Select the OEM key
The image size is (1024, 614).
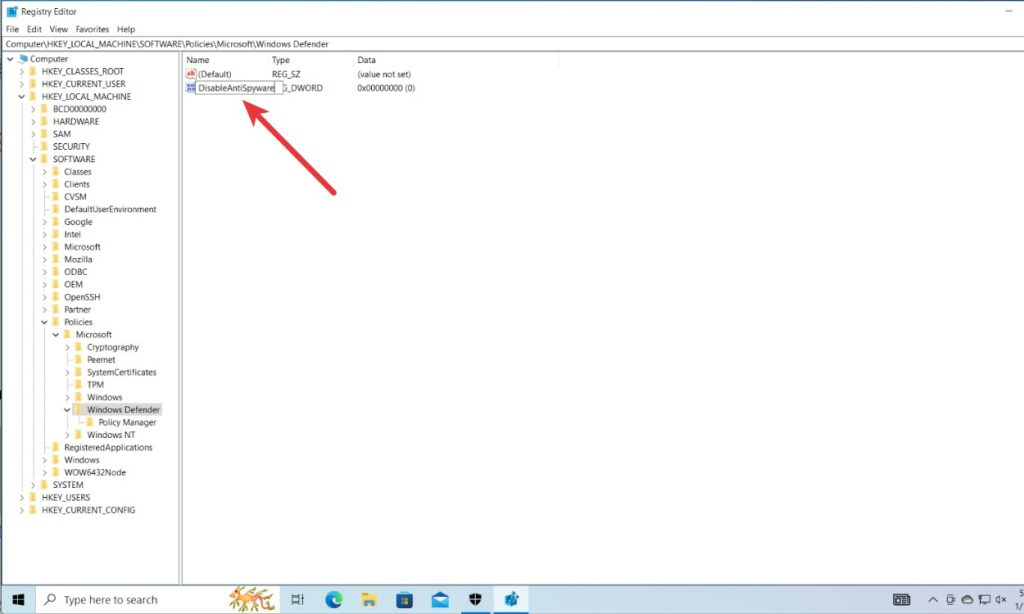coord(73,285)
